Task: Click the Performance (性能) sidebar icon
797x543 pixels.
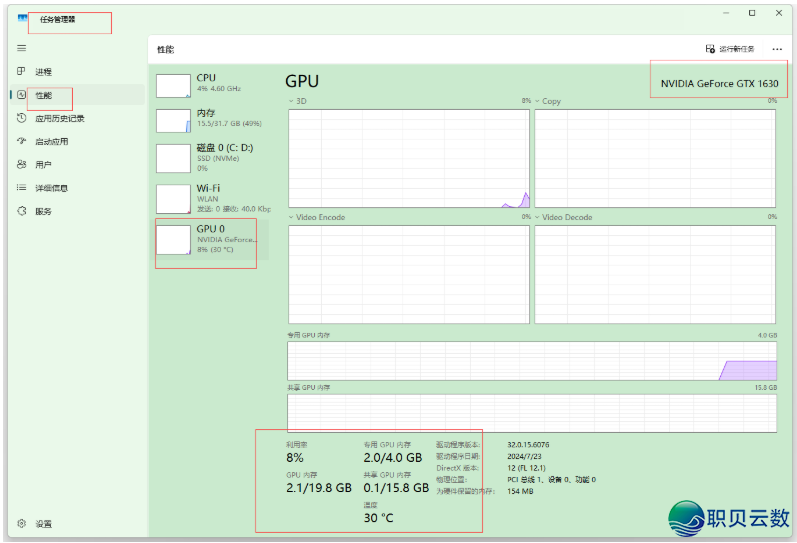Action: tap(21, 95)
